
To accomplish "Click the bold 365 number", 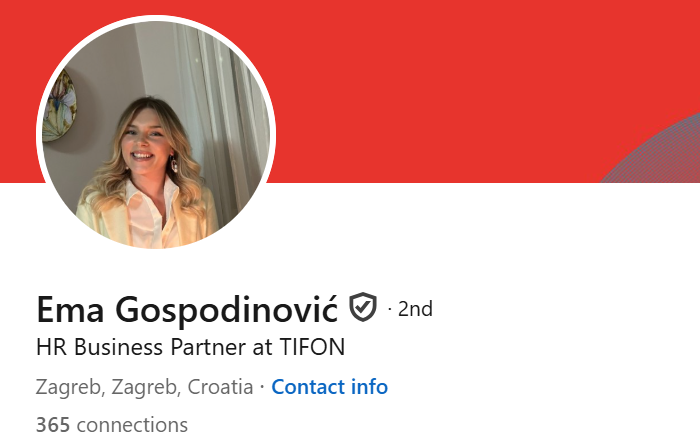I will click(53, 425).
